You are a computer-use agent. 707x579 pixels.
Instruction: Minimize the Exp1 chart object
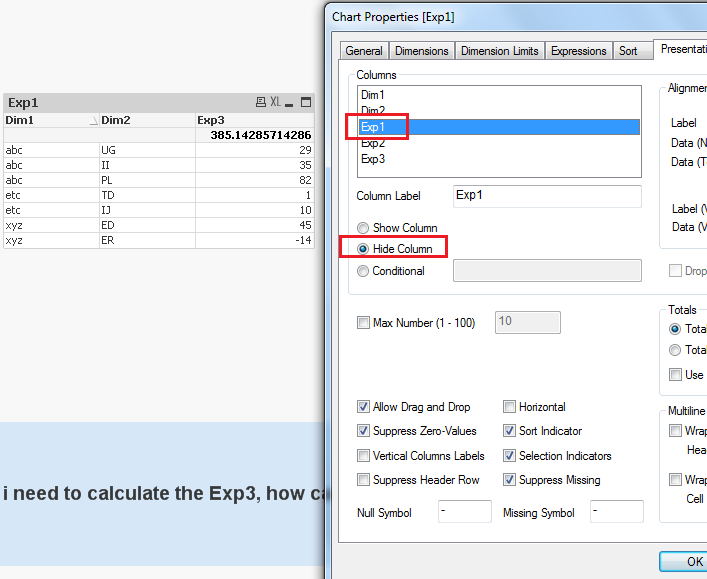290,102
